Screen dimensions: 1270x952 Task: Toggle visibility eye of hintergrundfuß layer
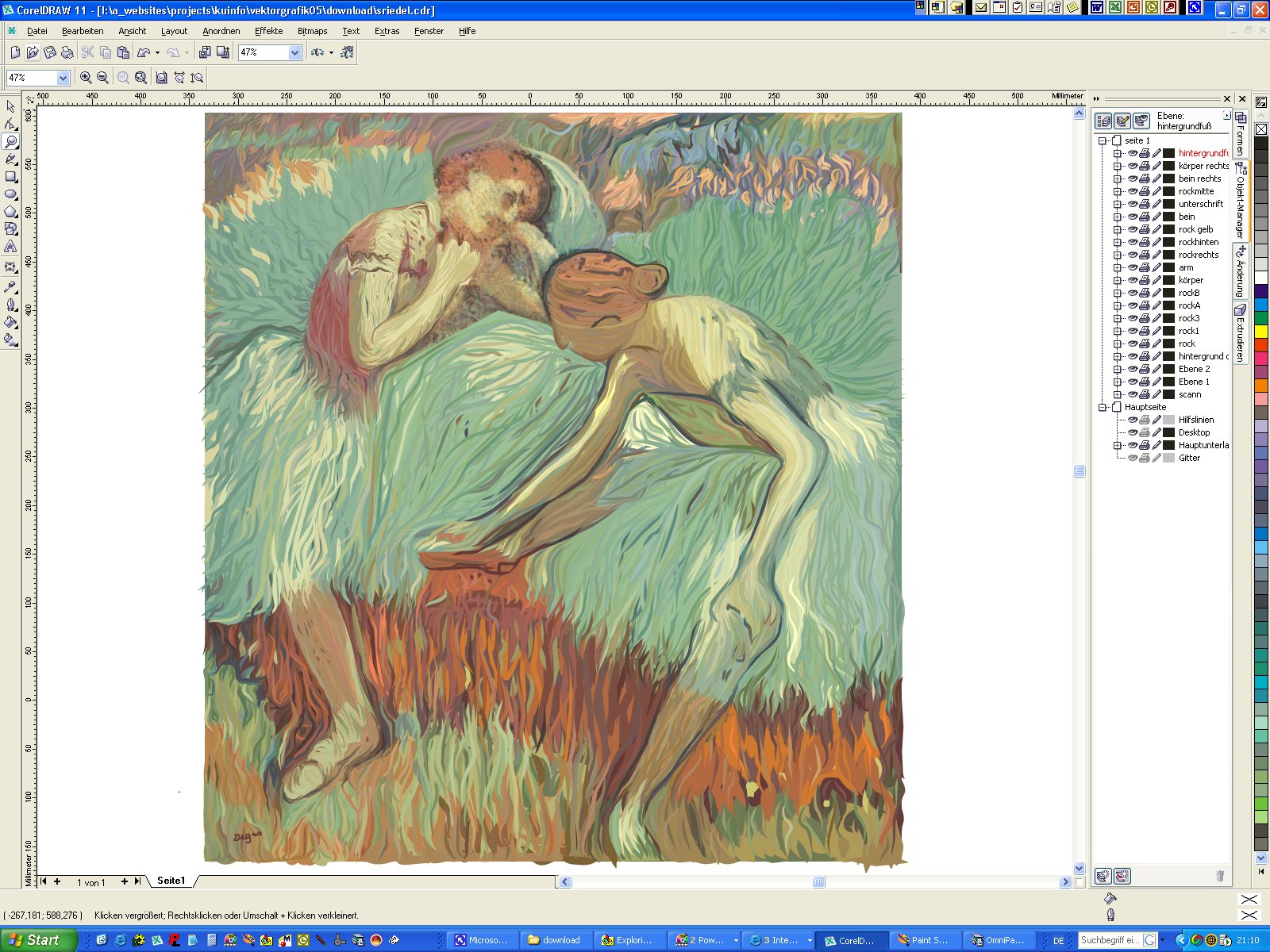click(1133, 153)
